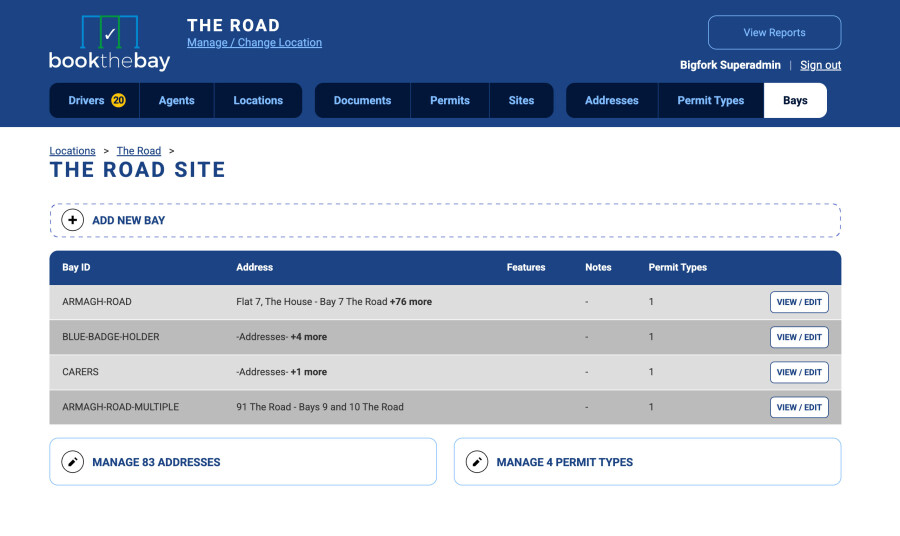This screenshot has width=900, height=536.
Task: Open the Drivers tab
Action: [x=95, y=100]
